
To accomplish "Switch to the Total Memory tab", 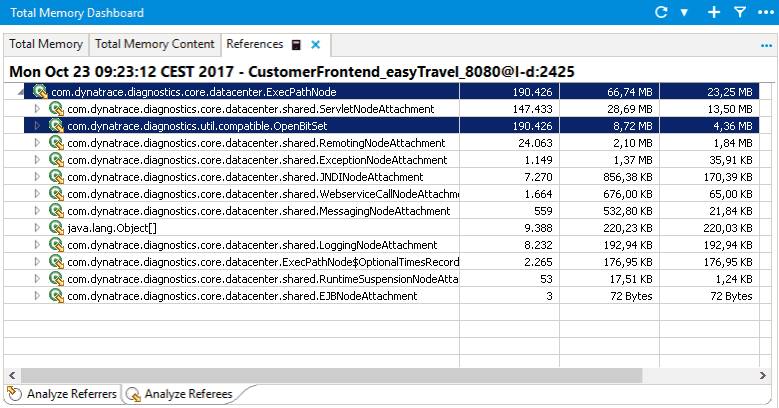I will [x=46, y=44].
